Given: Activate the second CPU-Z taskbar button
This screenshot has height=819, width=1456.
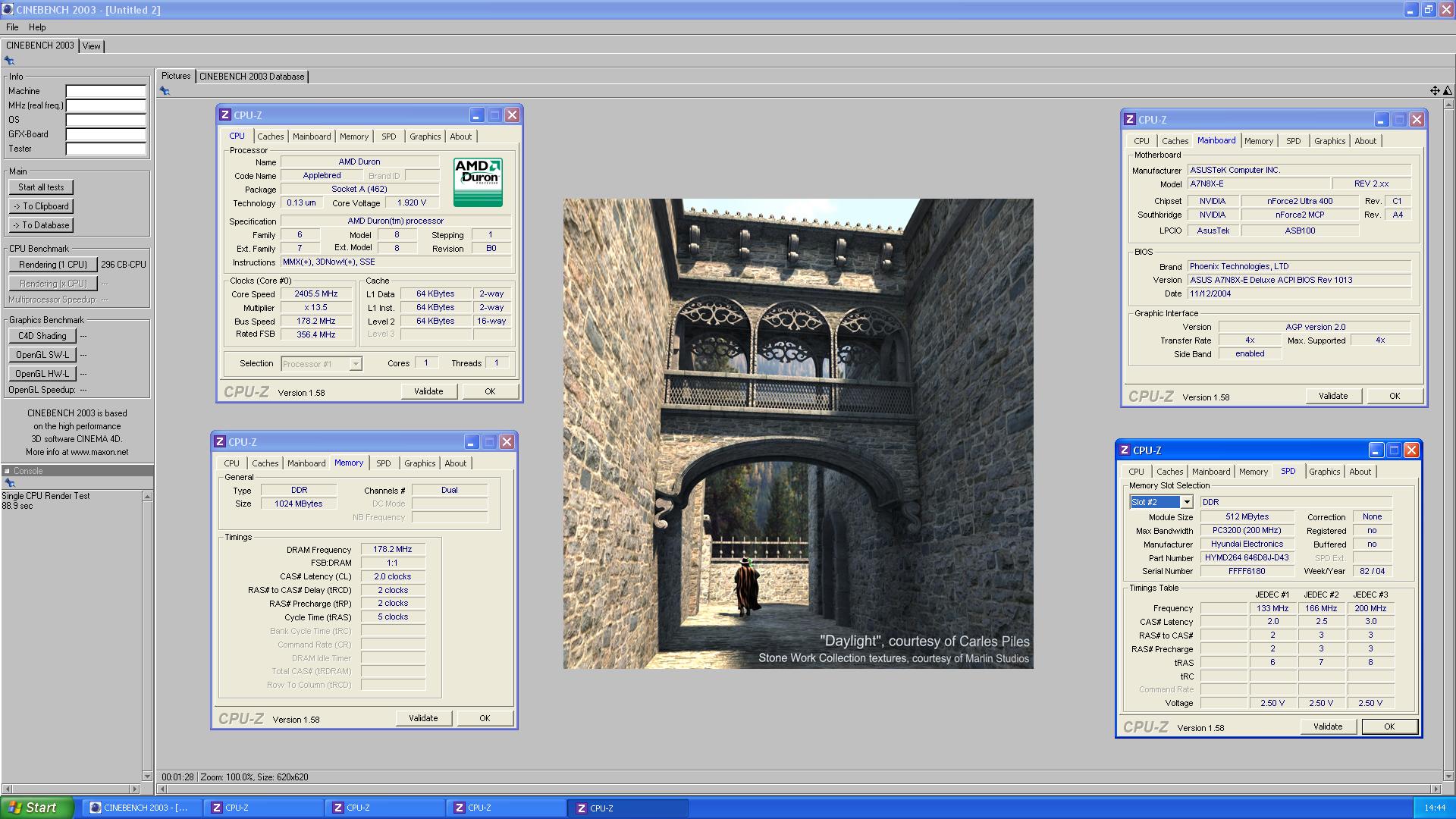Looking at the screenshot, I should [384, 808].
